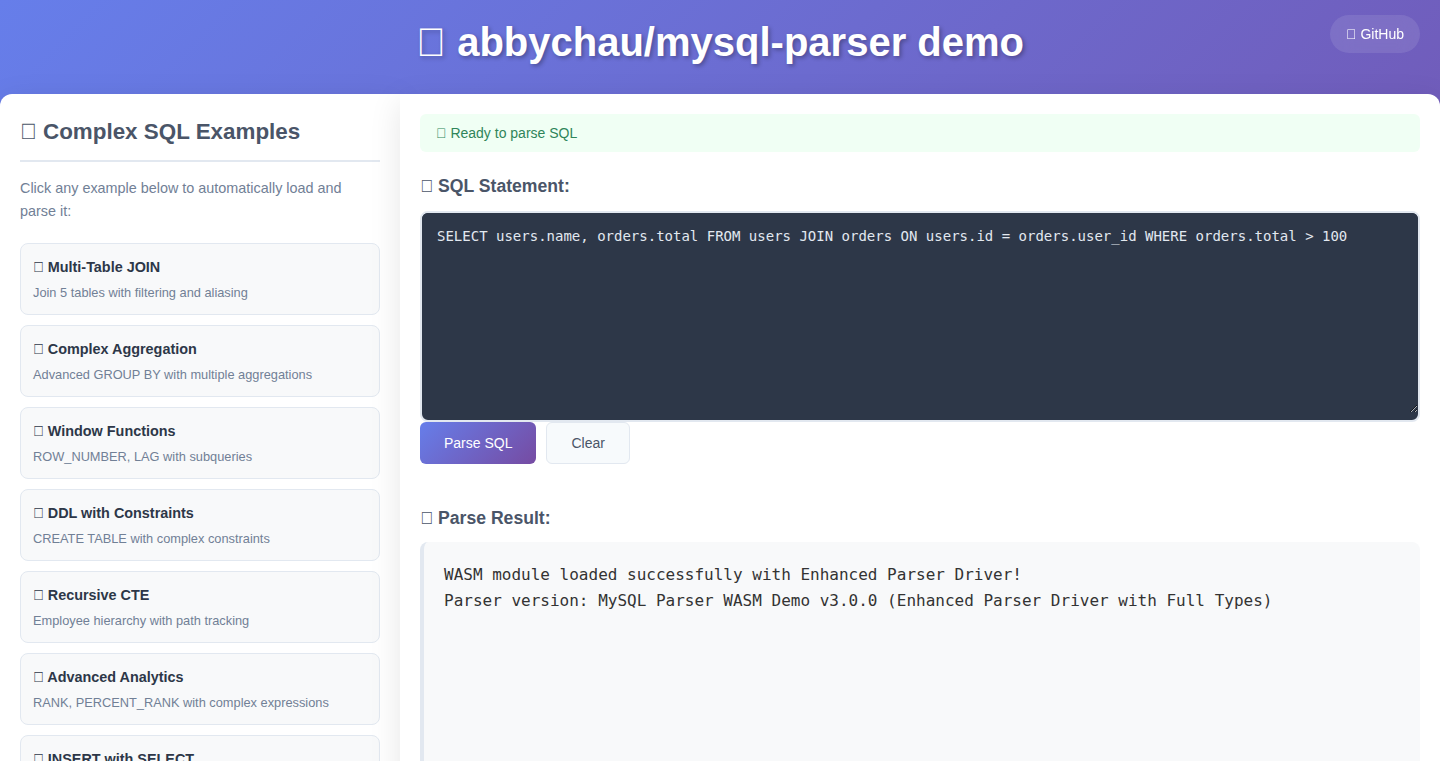The width and height of the screenshot is (1440, 761).
Task: Load the Complex Aggregation example
Action: click(x=200, y=361)
